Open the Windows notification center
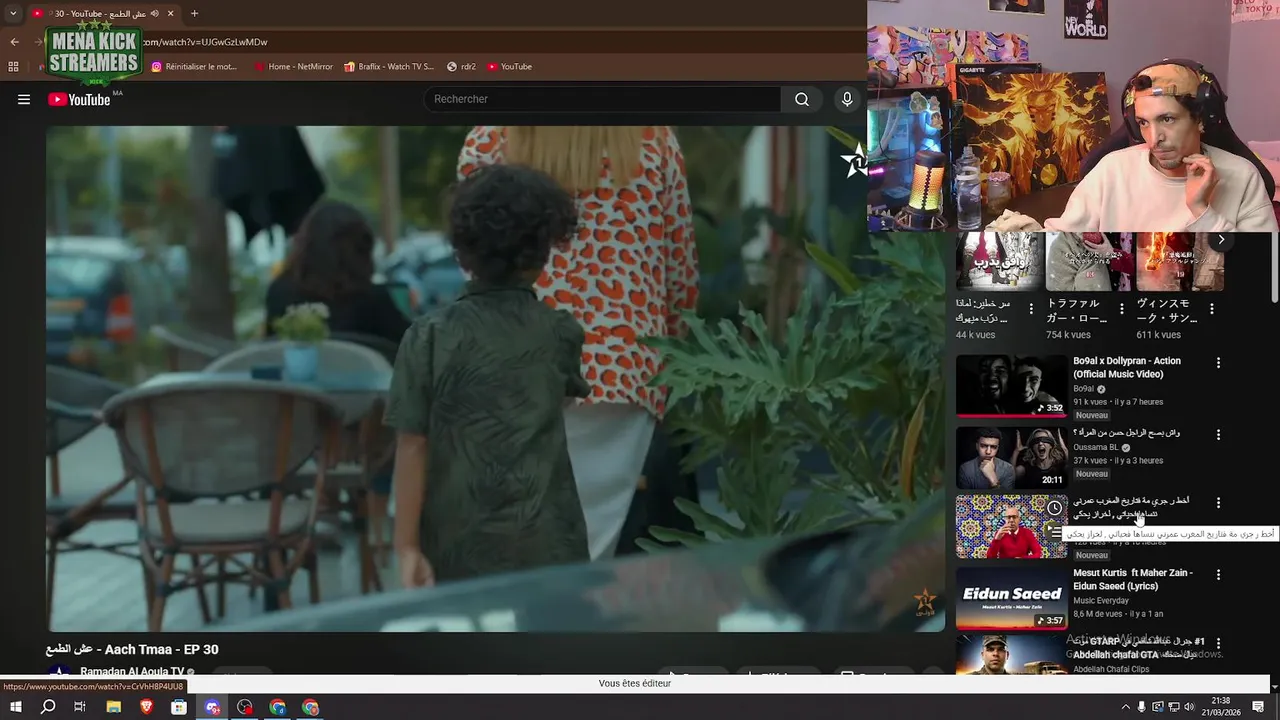The height and width of the screenshot is (720, 1280). [x=1260, y=707]
